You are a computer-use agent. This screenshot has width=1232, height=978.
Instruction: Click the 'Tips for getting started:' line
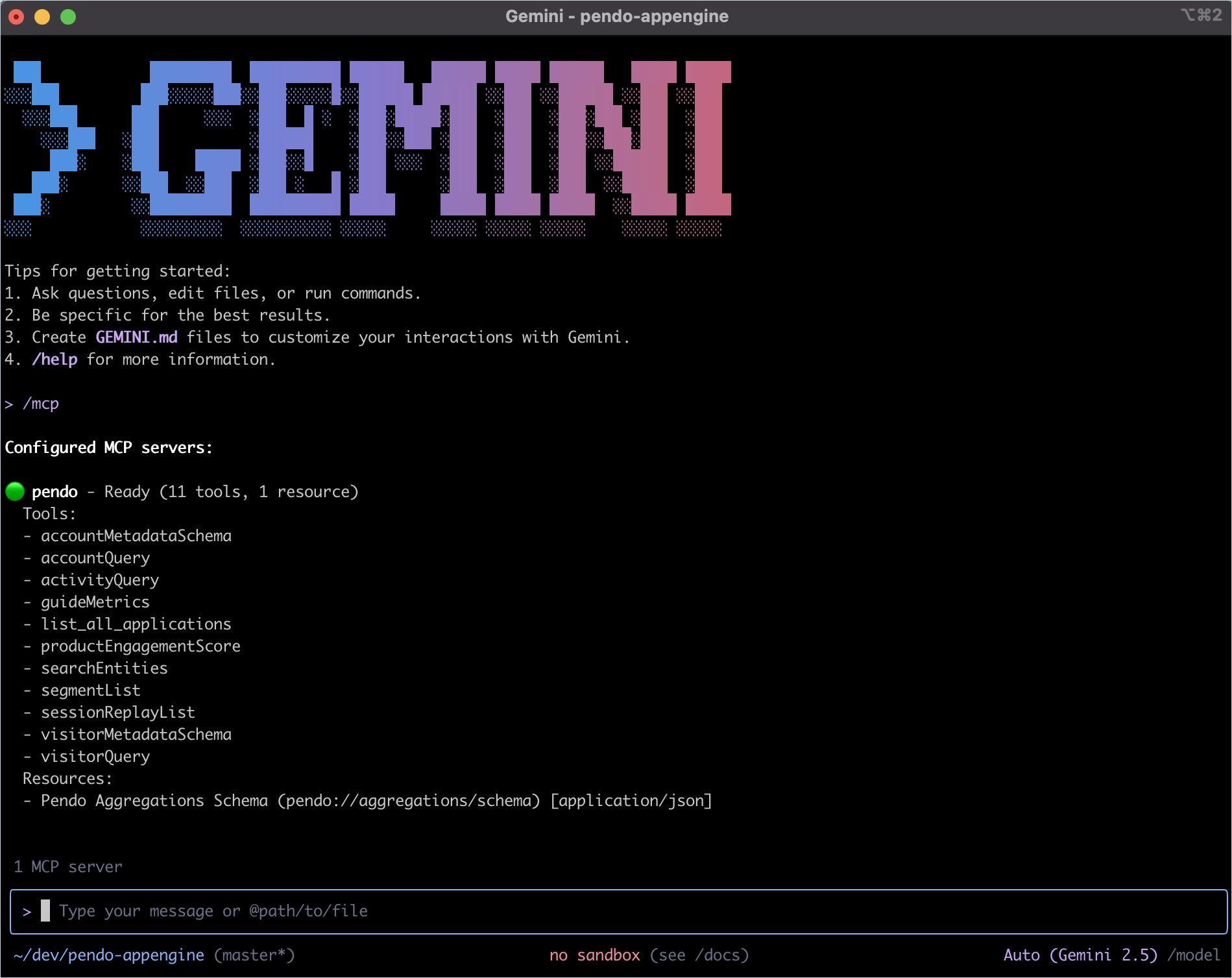117,271
